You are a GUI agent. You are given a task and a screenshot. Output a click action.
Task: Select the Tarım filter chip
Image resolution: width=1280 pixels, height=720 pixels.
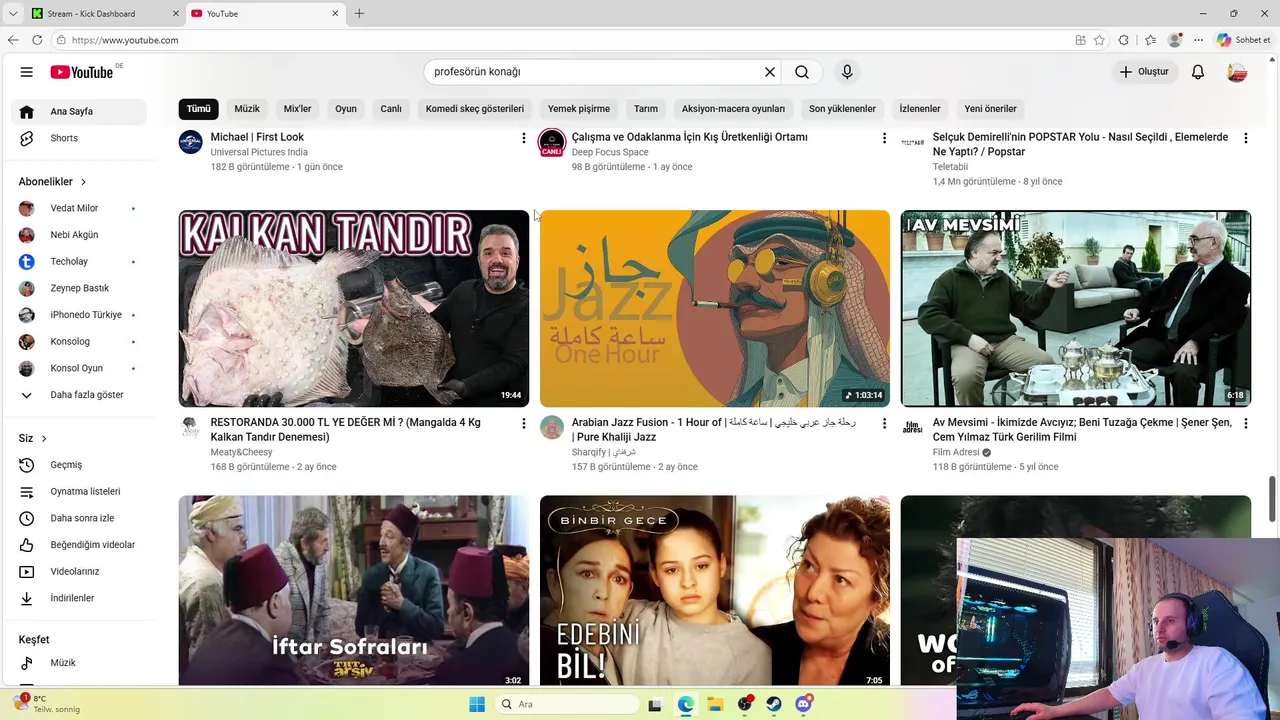pos(646,109)
